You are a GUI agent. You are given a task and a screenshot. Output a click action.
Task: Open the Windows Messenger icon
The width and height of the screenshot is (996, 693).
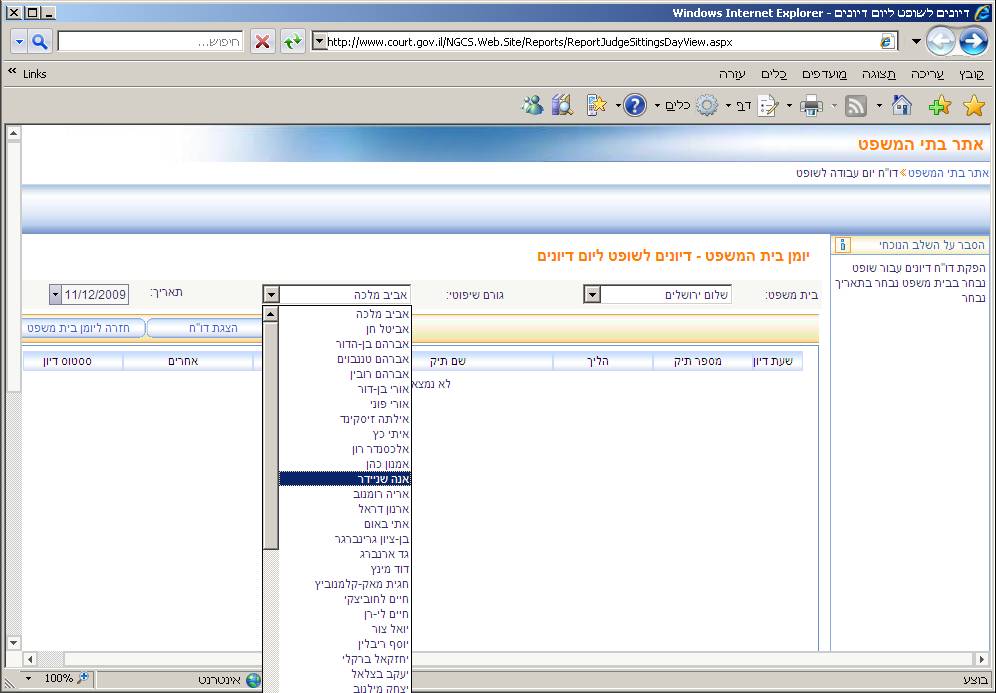(532, 106)
